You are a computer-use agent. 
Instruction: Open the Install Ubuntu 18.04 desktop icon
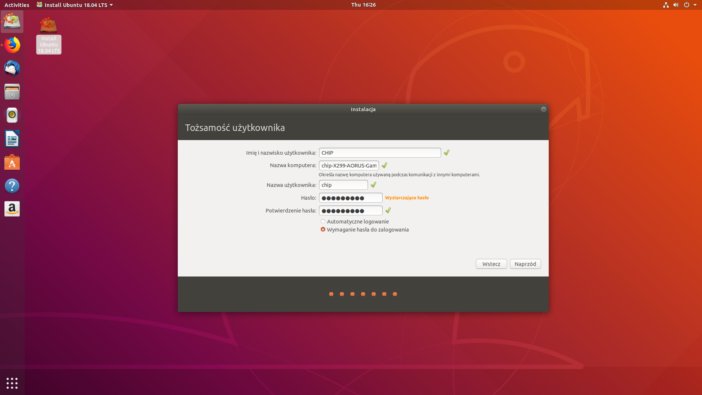(48, 36)
